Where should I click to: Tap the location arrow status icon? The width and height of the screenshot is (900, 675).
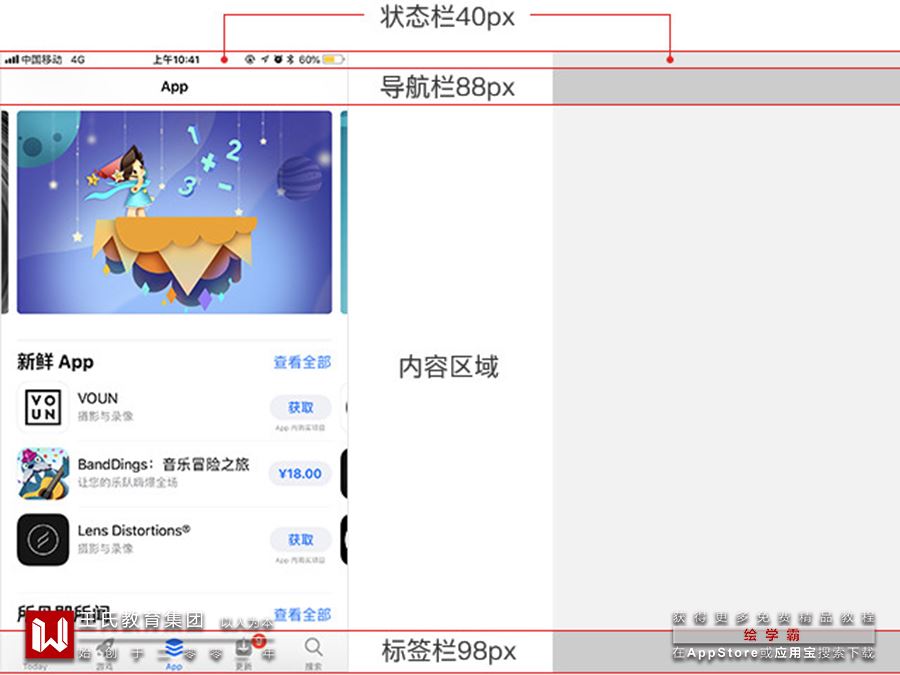click(265, 59)
